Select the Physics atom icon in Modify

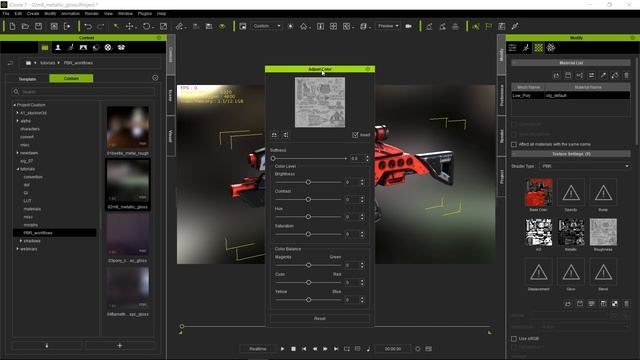pos(551,48)
